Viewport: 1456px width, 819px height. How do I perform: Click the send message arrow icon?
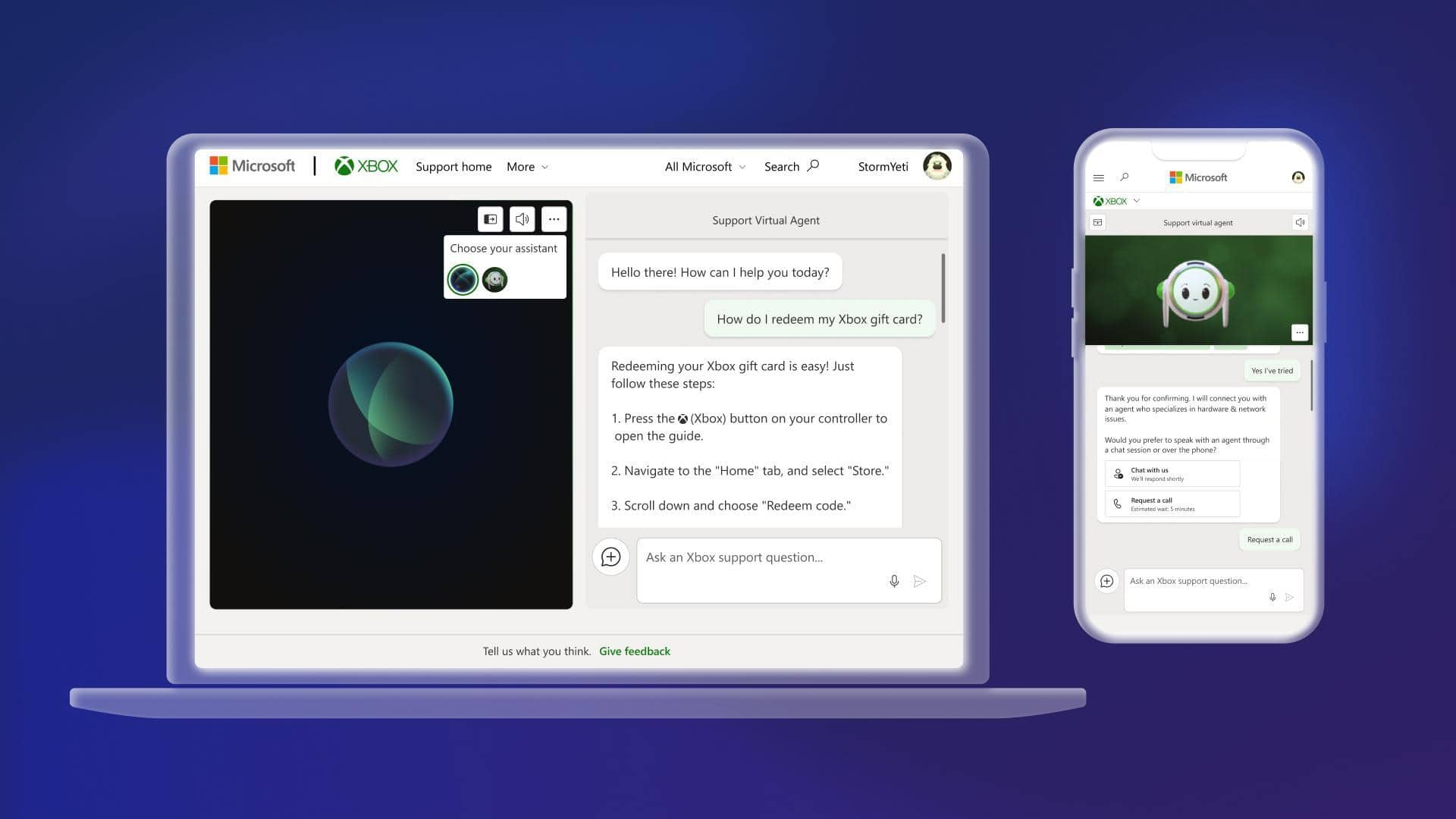click(x=919, y=581)
